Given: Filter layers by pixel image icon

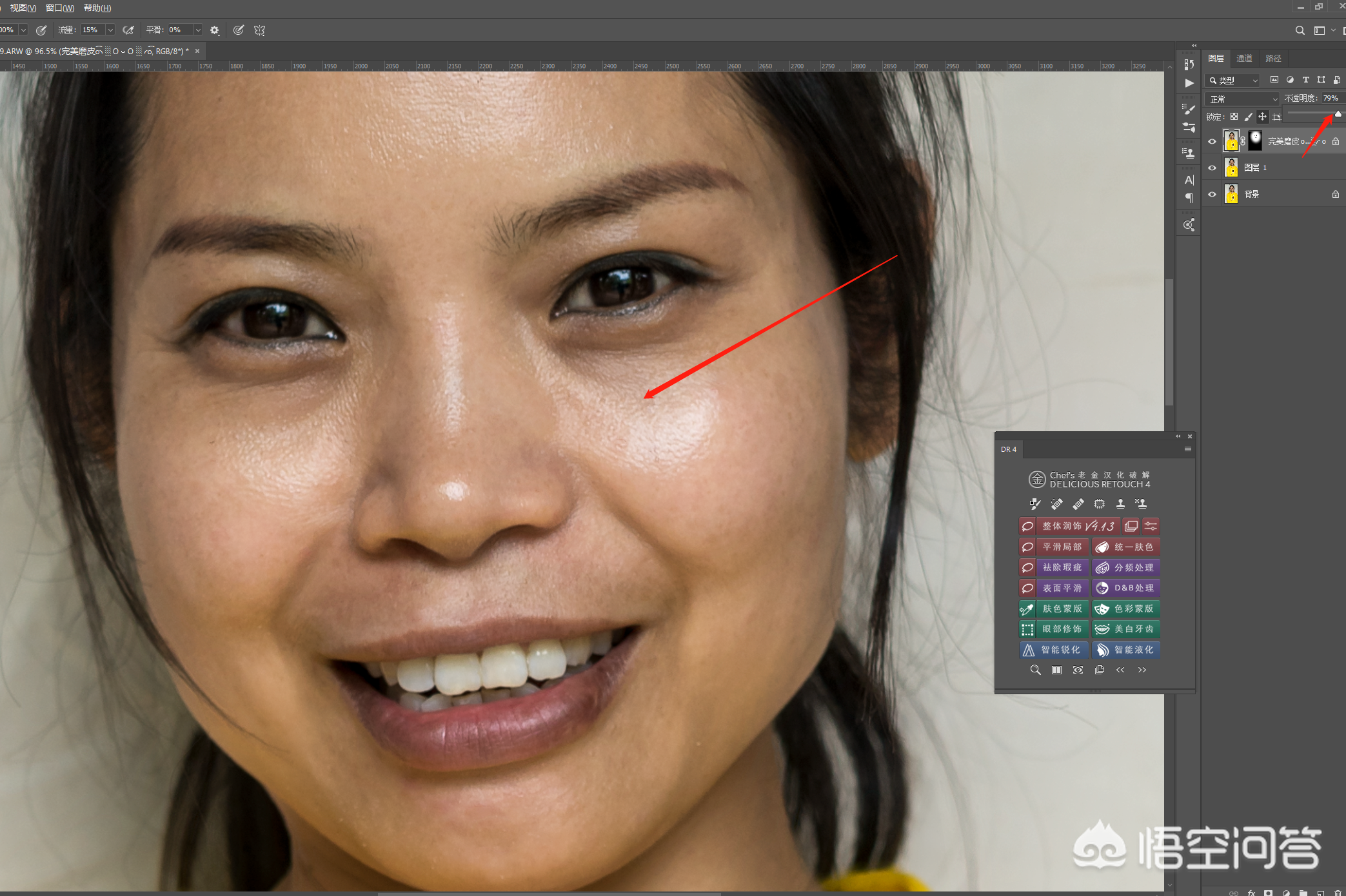Looking at the screenshot, I should coord(1274,80).
